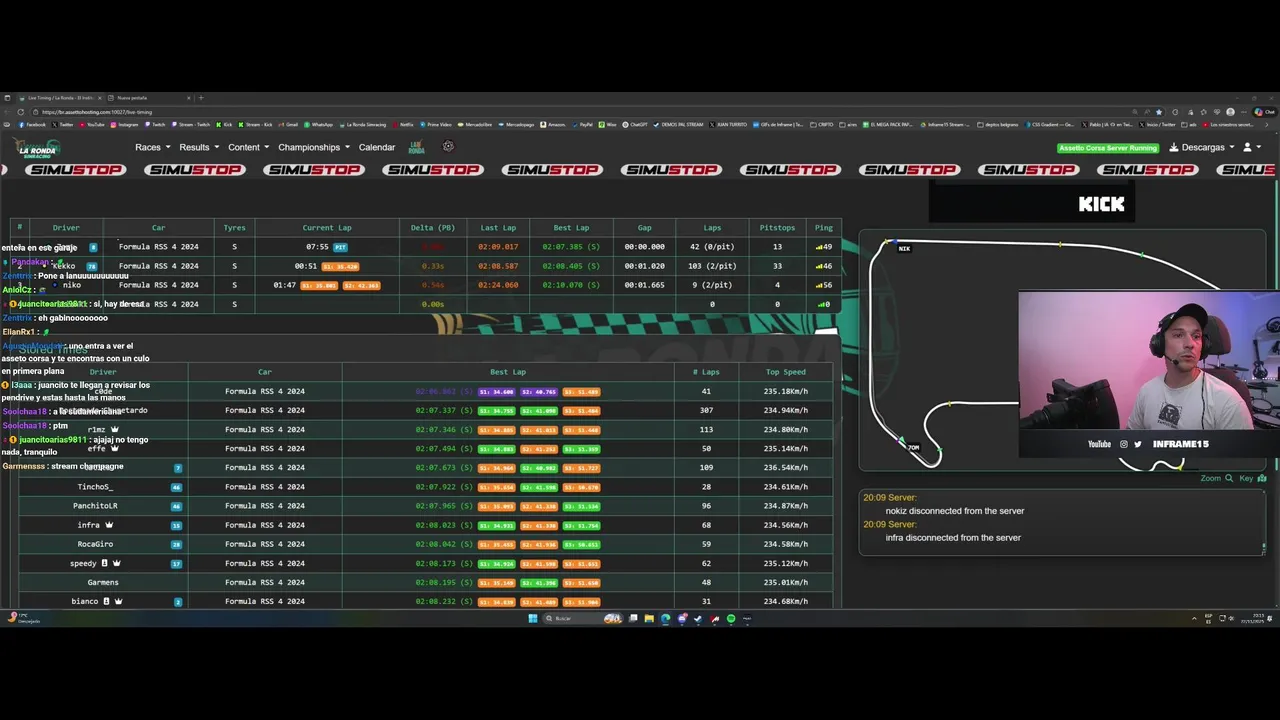Show hidden system tray icons
This screenshot has width=1280, height=720.
click(x=1194, y=619)
